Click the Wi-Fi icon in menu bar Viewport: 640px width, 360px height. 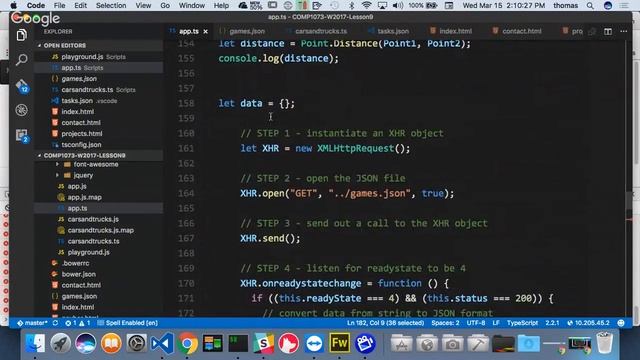click(367, 5)
